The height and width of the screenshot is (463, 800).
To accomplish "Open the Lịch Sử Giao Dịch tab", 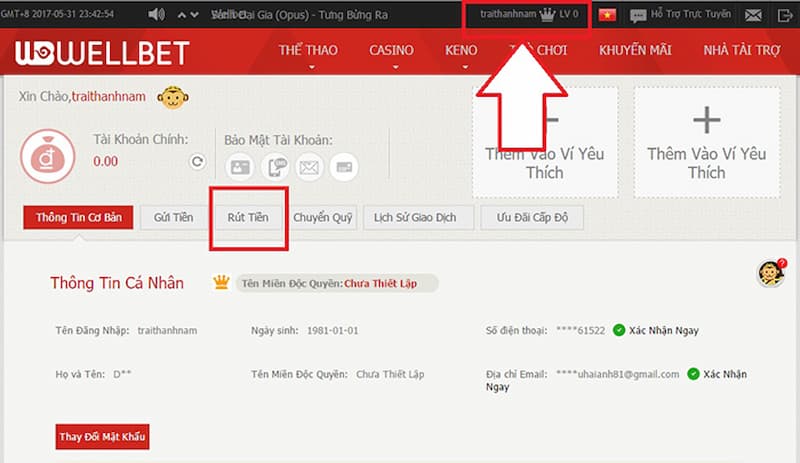I will click(x=417, y=217).
